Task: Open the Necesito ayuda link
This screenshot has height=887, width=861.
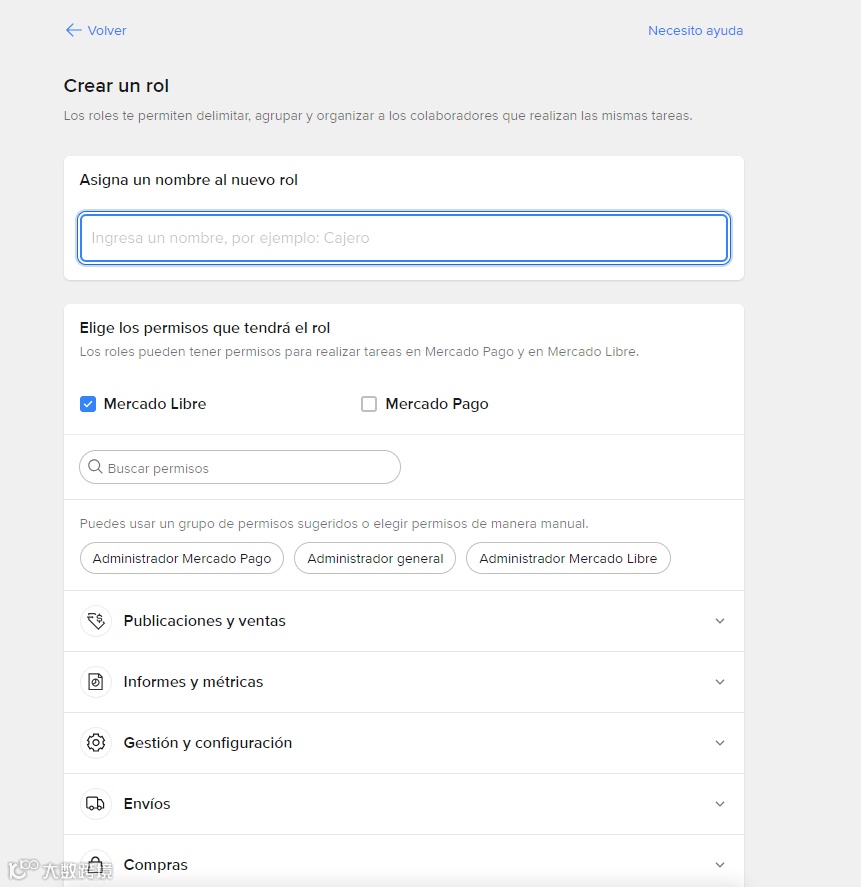Action: pos(695,31)
